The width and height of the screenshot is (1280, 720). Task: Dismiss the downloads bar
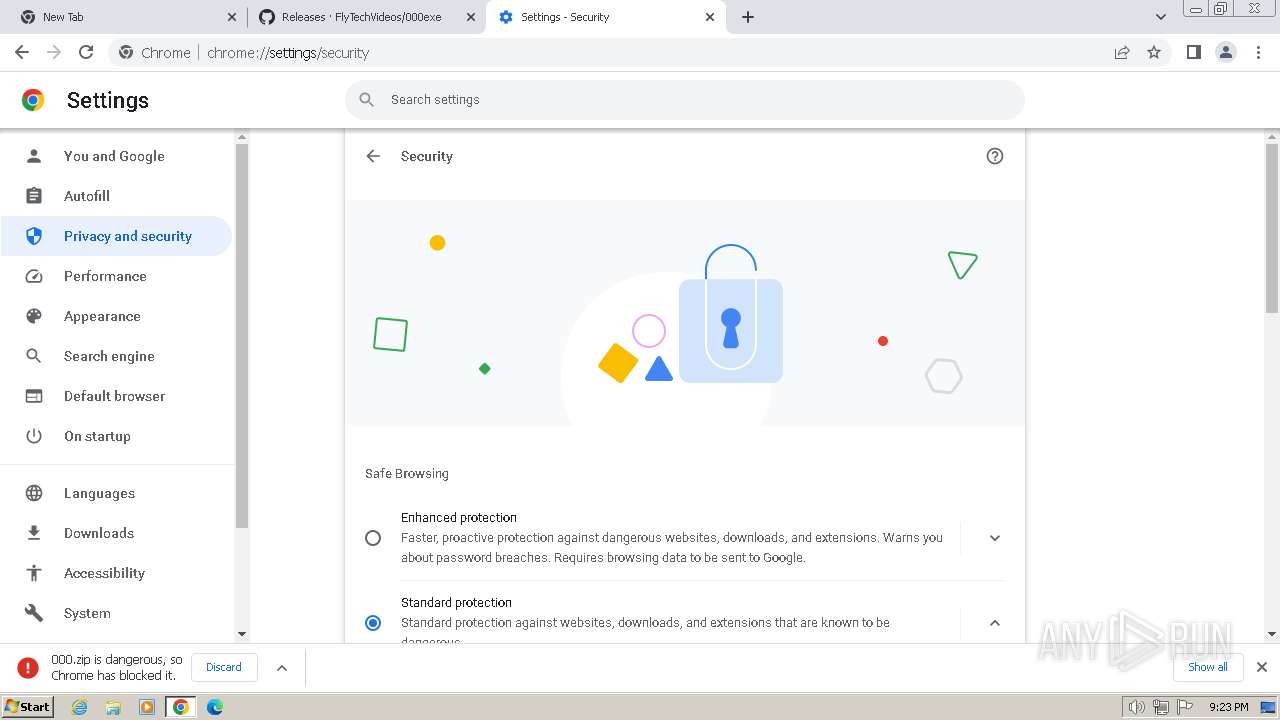point(1262,667)
